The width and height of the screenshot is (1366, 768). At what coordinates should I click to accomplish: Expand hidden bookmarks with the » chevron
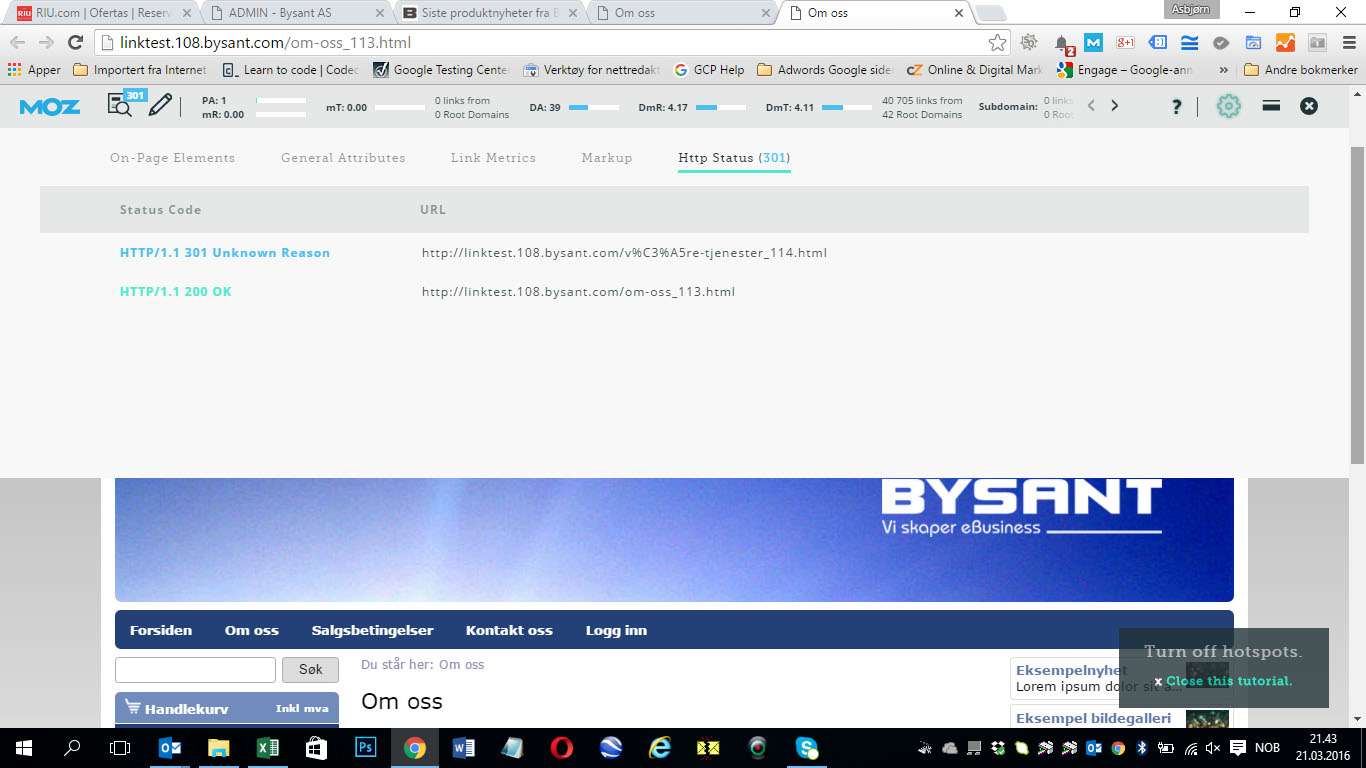pyautogui.click(x=1223, y=70)
